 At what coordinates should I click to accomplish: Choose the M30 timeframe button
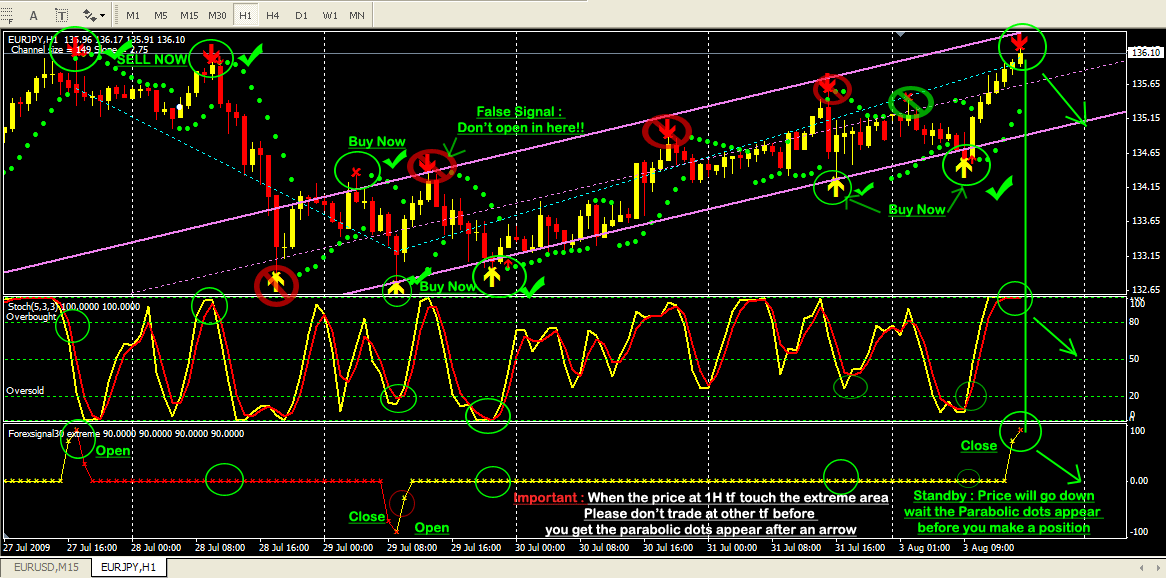217,15
